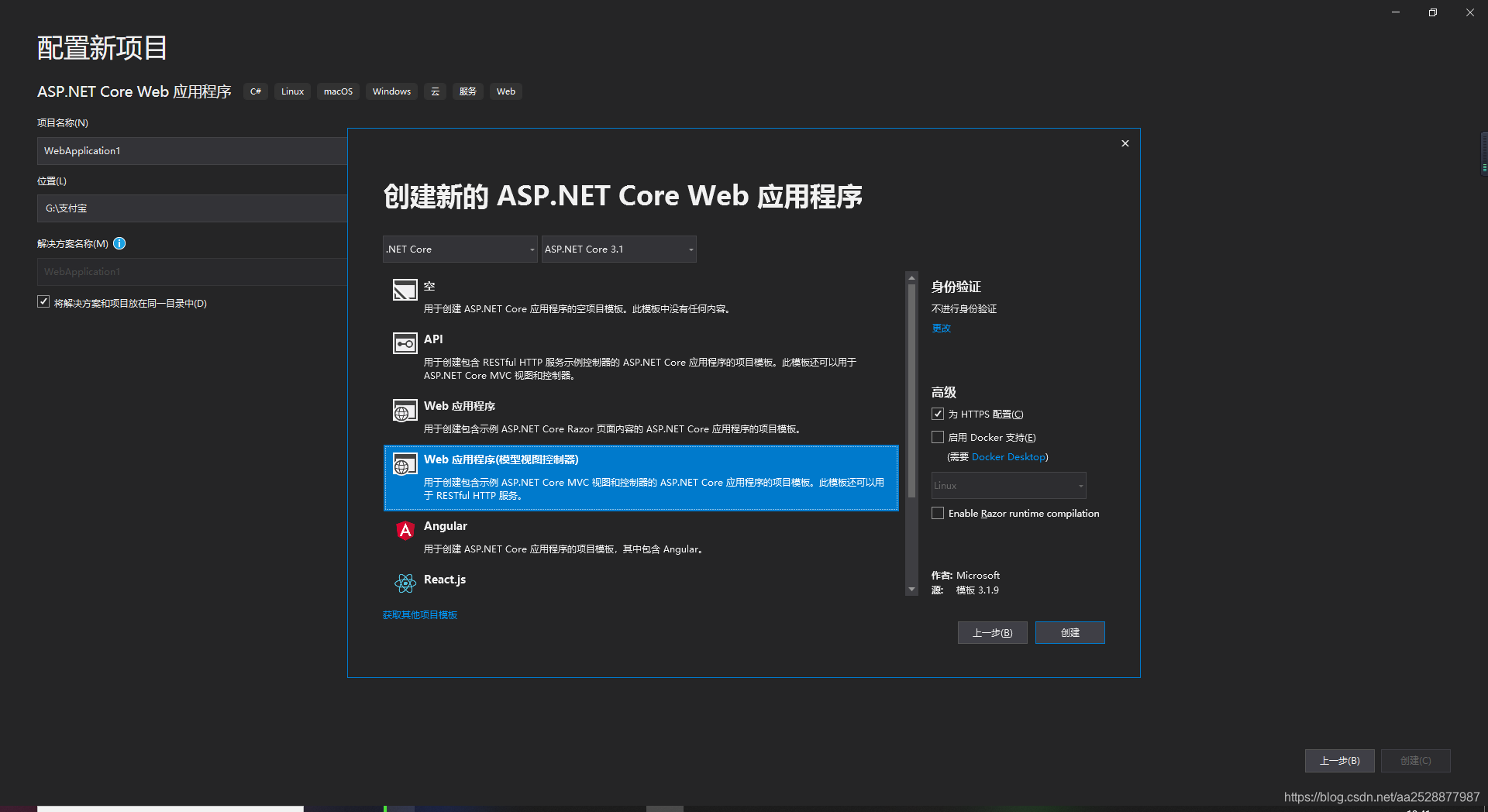Click the 不进行身份验证 text
The width and height of the screenshot is (1488, 812).
pyautogui.click(x=964, y=309)
